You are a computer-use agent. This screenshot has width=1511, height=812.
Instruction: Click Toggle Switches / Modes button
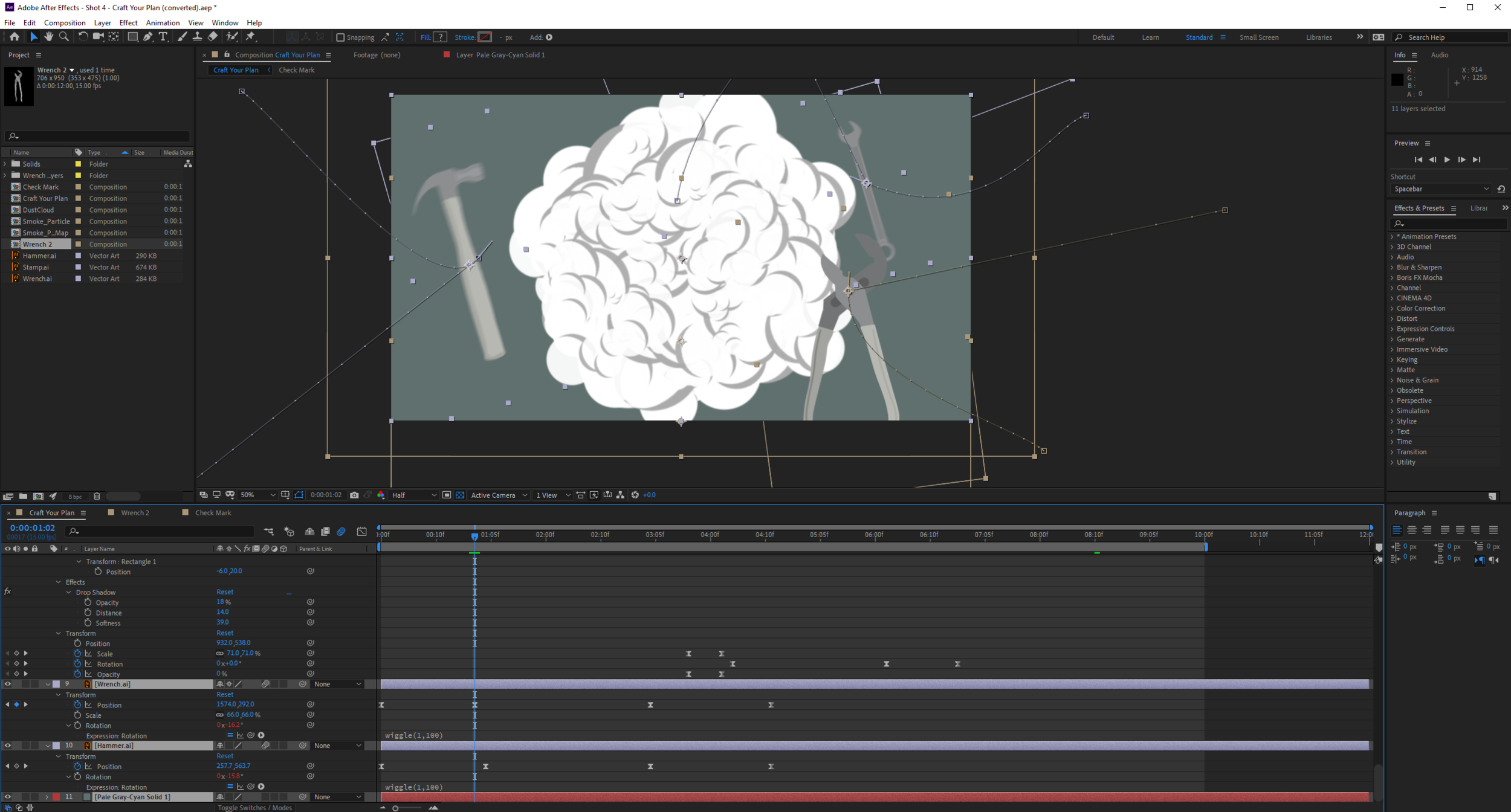(x=254, y=808)
